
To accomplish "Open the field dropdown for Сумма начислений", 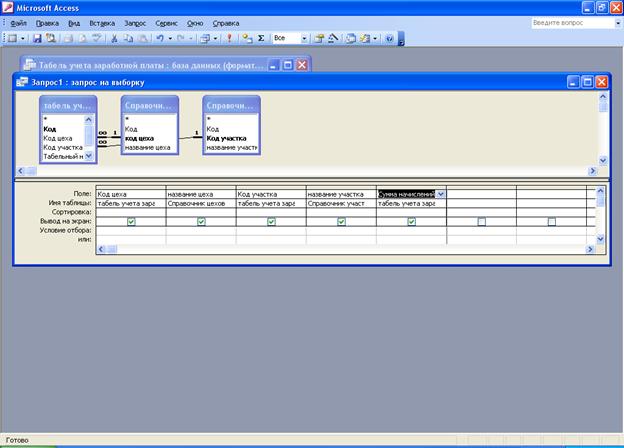I will (441, 193).
